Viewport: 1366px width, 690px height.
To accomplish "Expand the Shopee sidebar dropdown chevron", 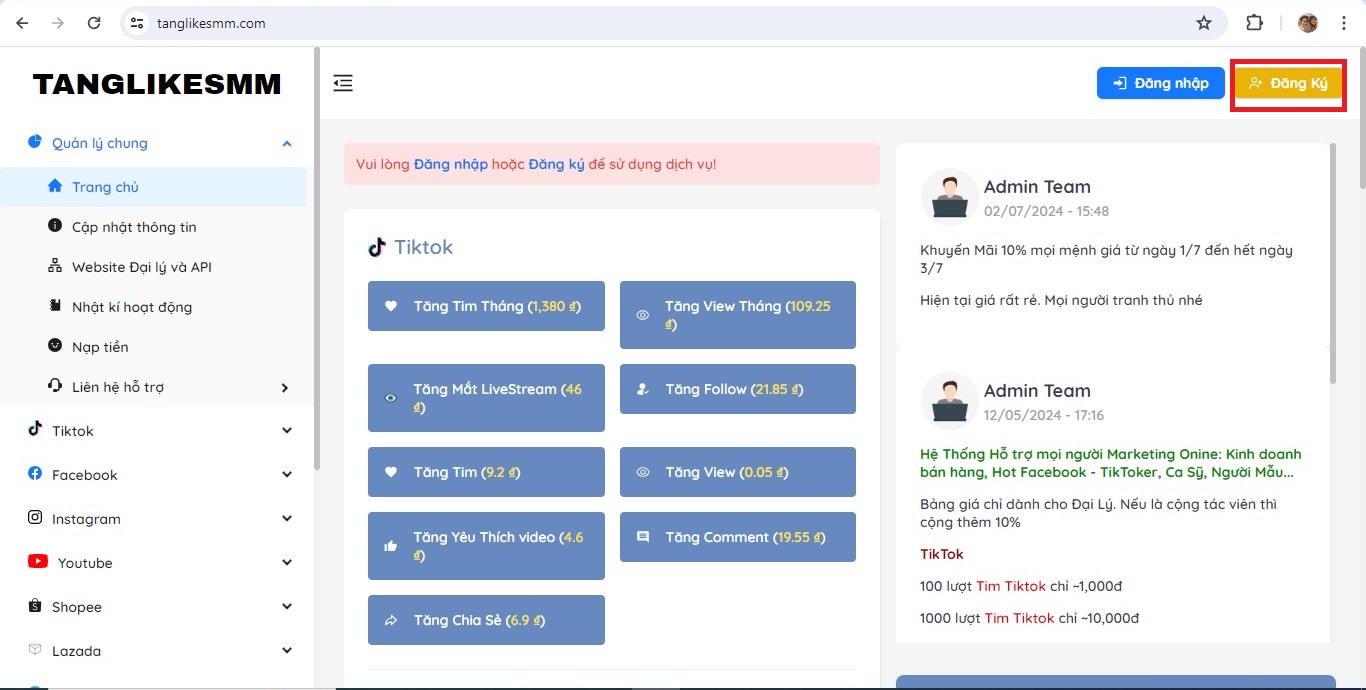I will coord(287,607).
